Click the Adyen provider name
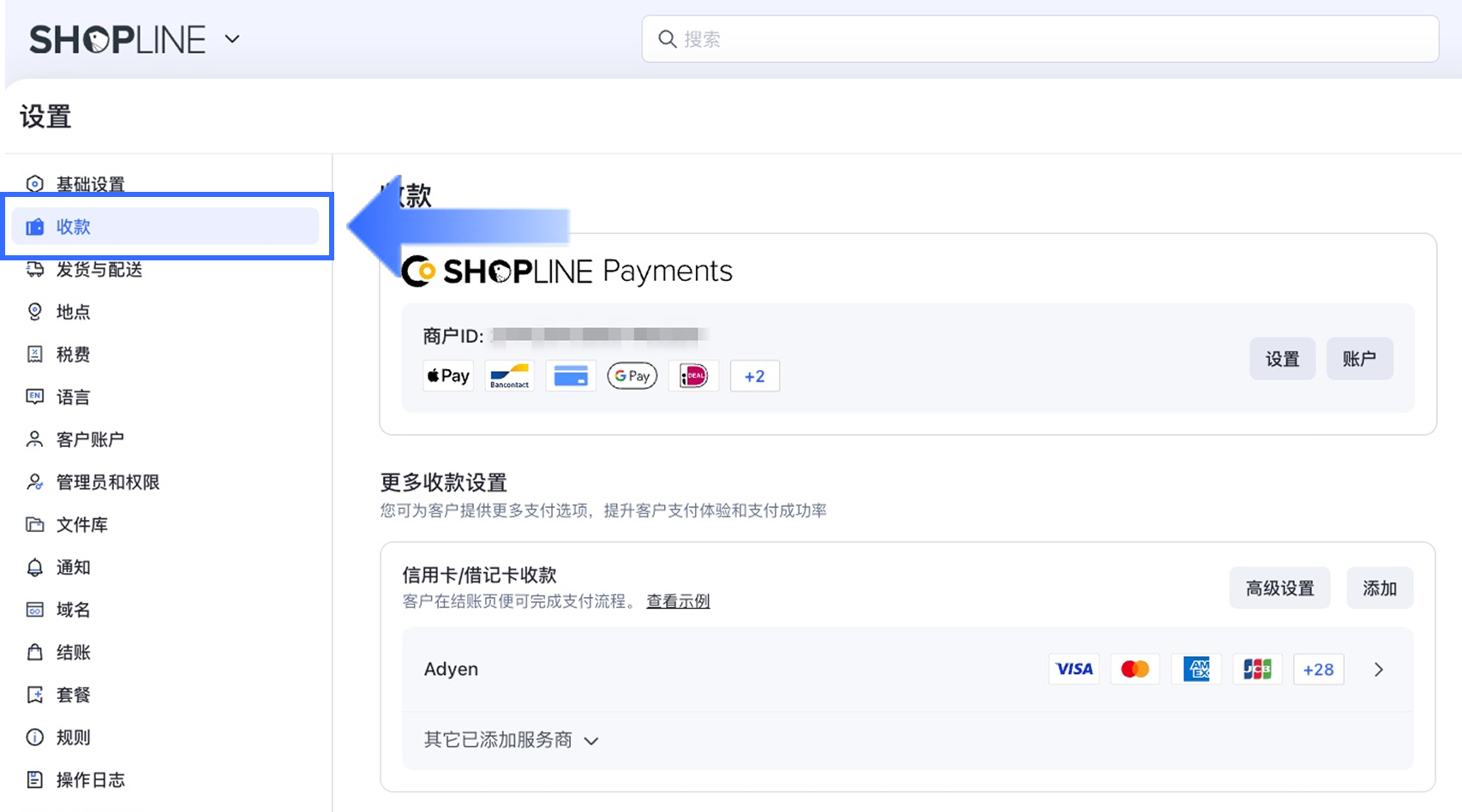1462x812 pixels. pyautogui.click(x=451, y=669)
